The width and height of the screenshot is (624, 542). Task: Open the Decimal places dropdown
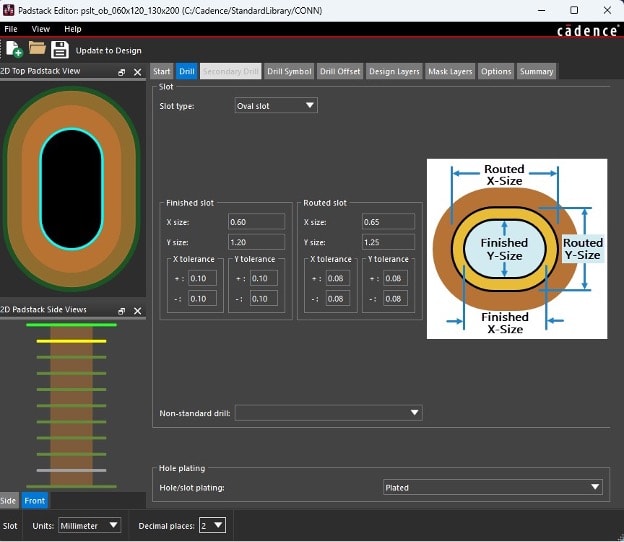[x=212, y=525]
